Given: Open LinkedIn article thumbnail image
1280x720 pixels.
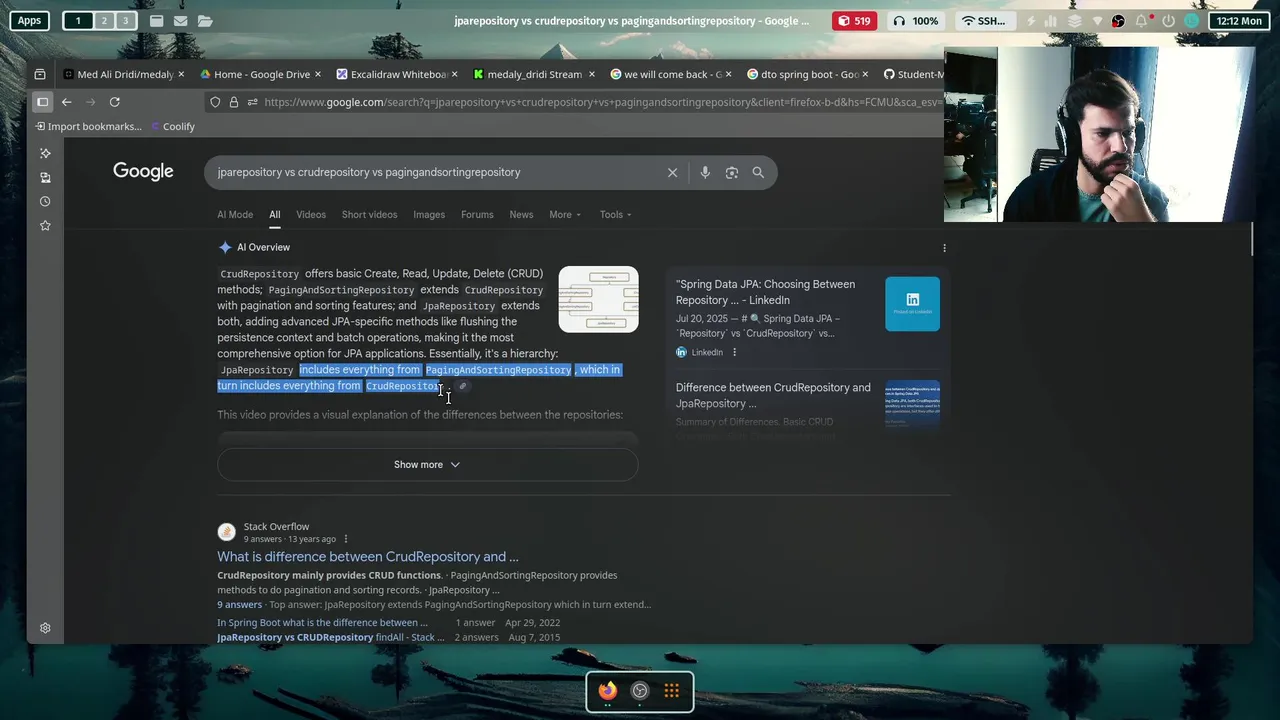Looking at the screenshot, I should click(912, 303).
